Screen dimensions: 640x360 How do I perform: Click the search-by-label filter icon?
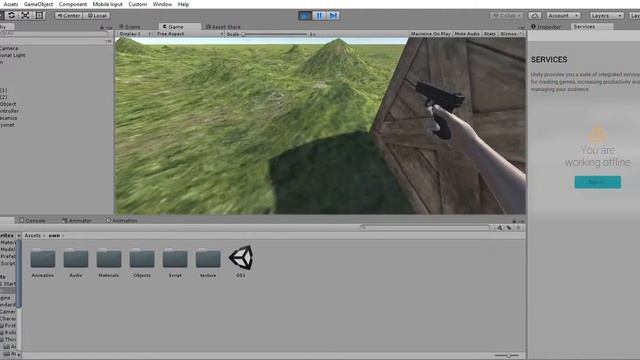point(509,228)
